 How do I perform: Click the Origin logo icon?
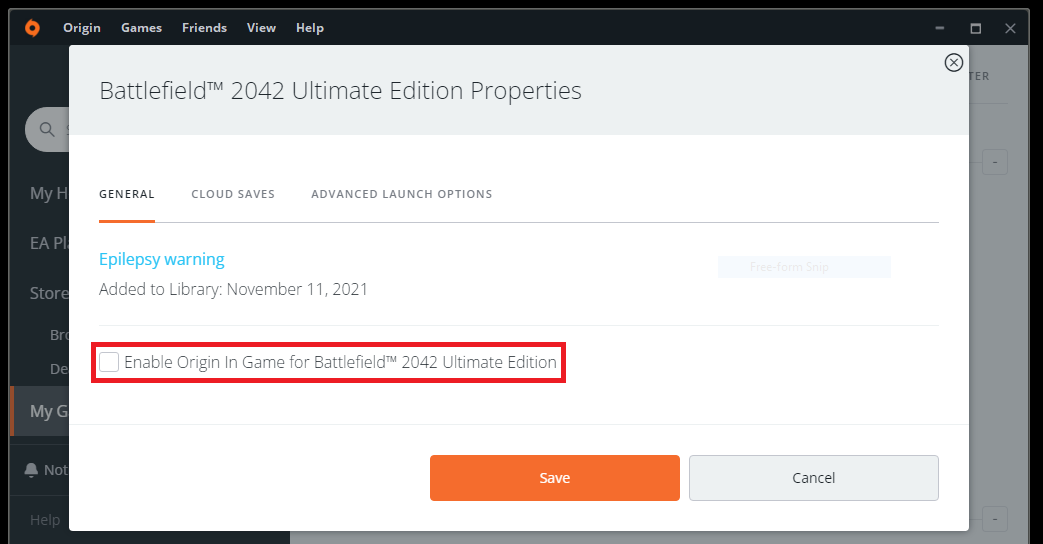click(x=32, y=28)
